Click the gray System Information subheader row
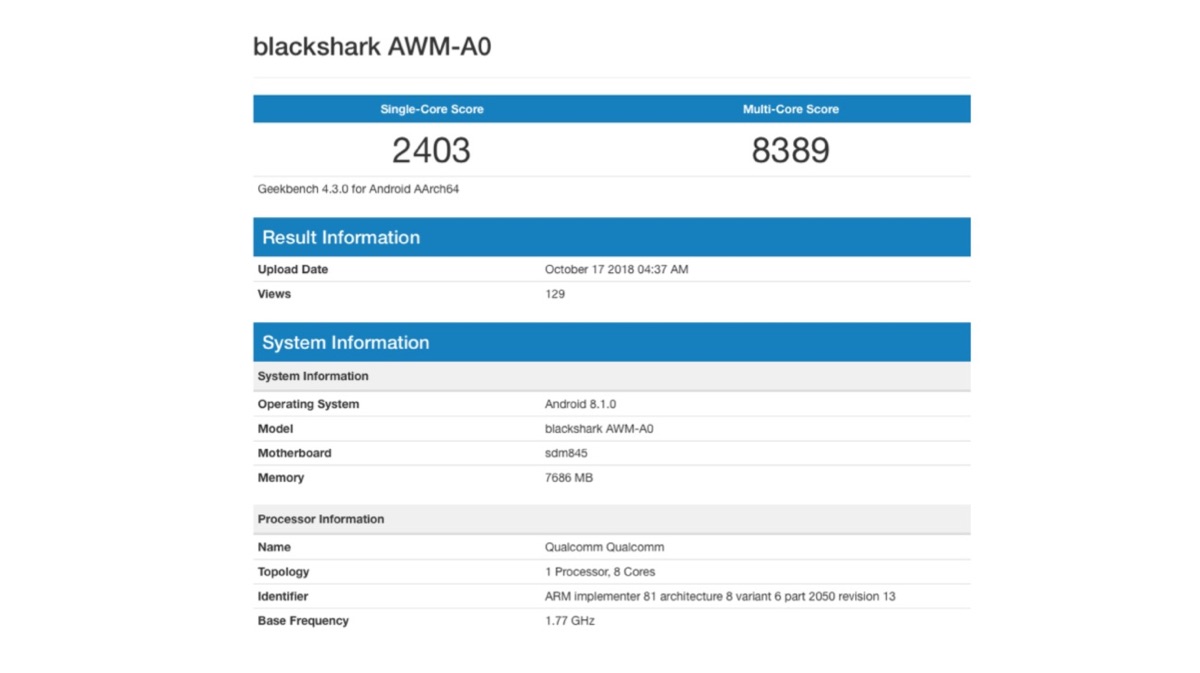Viewport: 1200px width, 673px height. coord(313,377)
